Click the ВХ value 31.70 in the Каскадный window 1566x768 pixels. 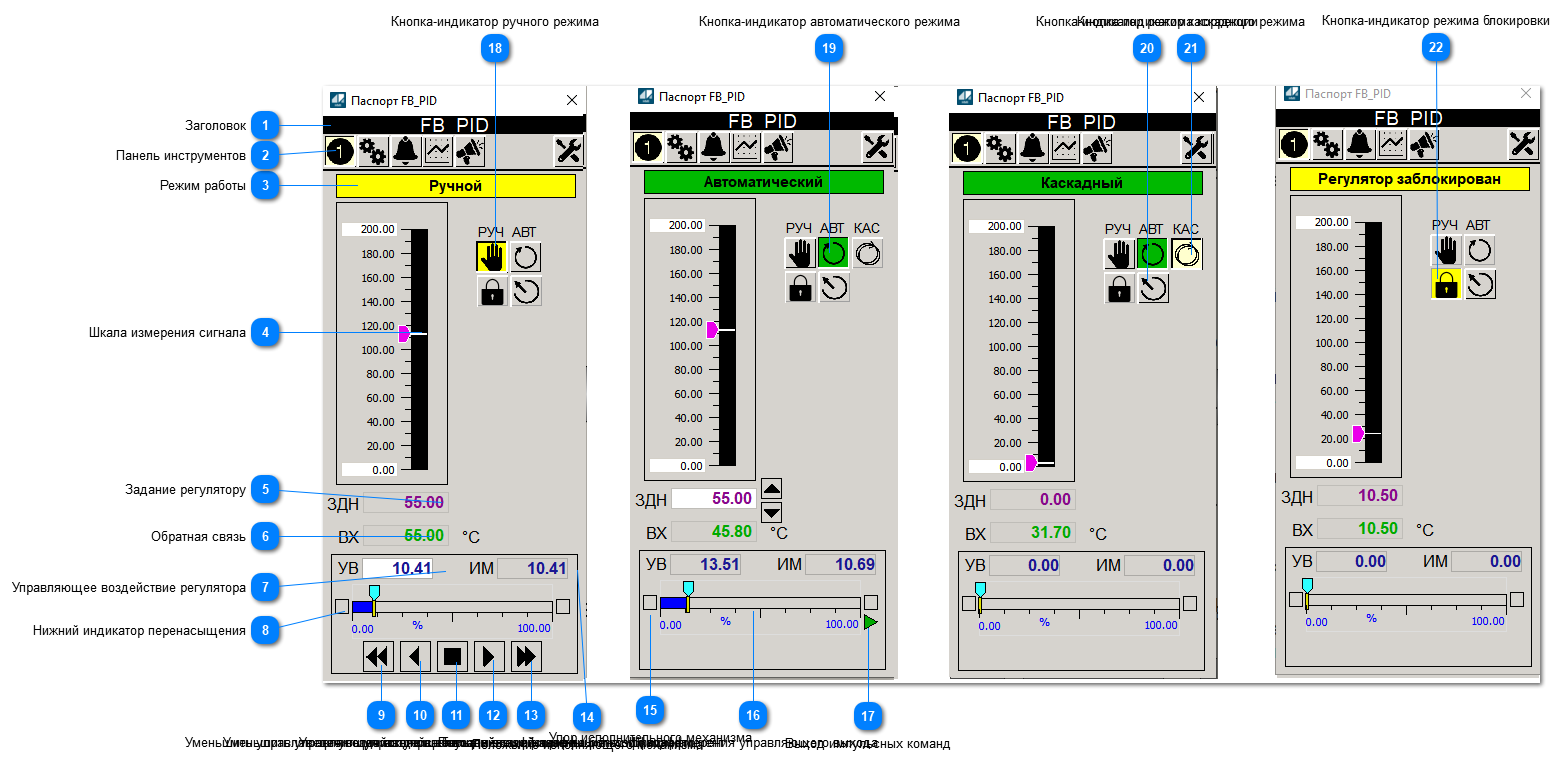click(1033, 533)
